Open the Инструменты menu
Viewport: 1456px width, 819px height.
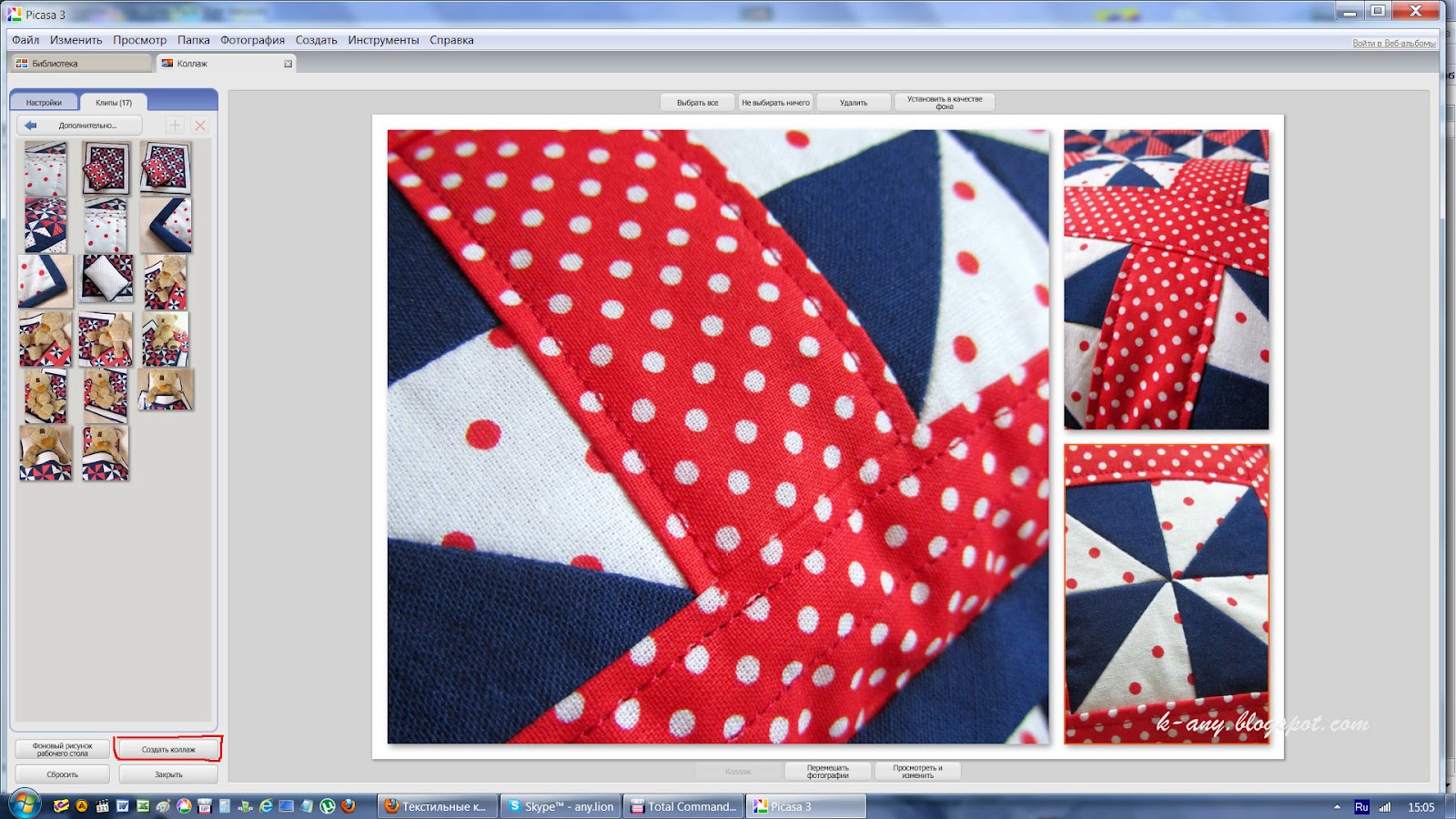pyautogui.click(x=383, y=40)
